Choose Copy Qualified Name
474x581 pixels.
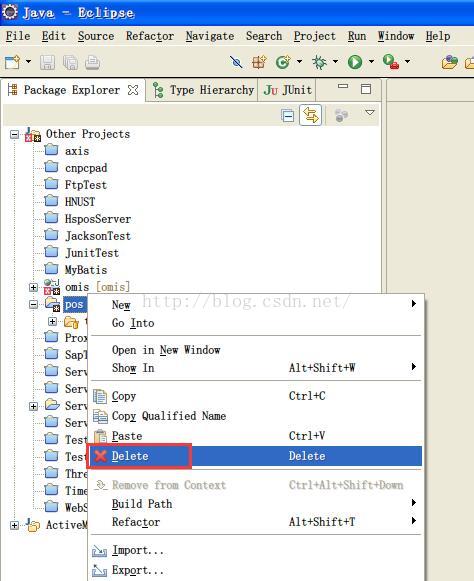256,416
